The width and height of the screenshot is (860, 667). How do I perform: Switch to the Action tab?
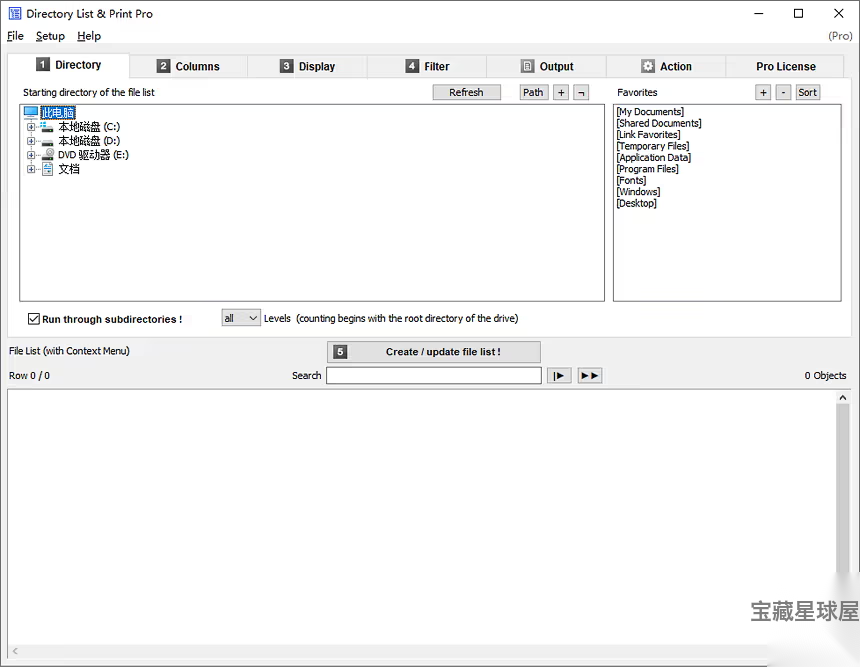666,66
